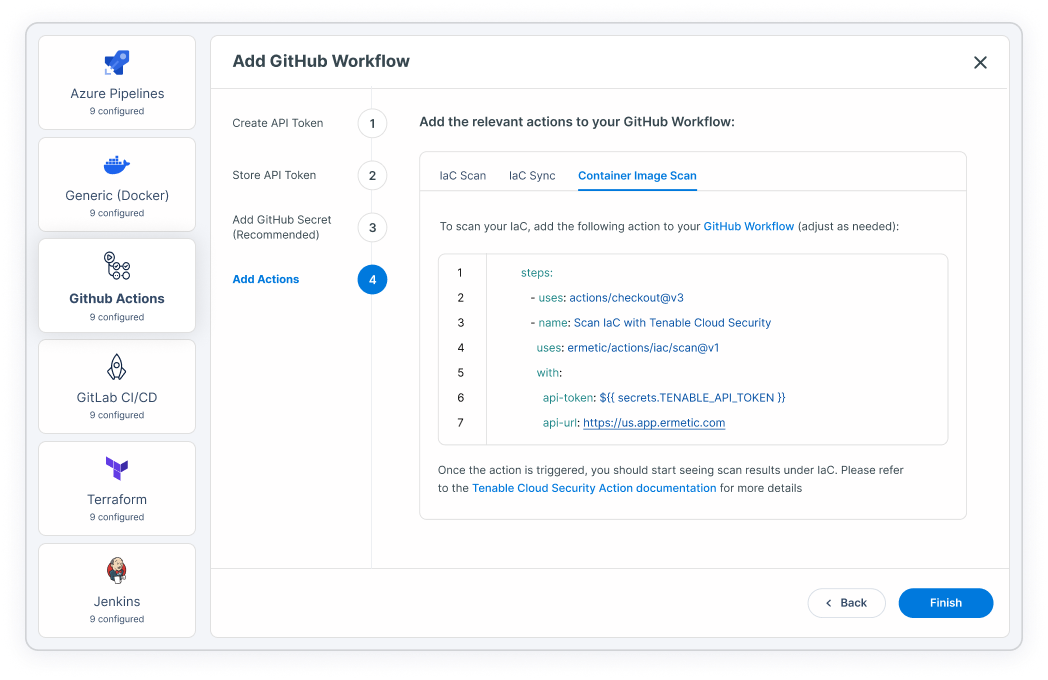Click '9 configured' under Jenkins
Viewport: 1048px width, 680px height.
coord(117,620)
